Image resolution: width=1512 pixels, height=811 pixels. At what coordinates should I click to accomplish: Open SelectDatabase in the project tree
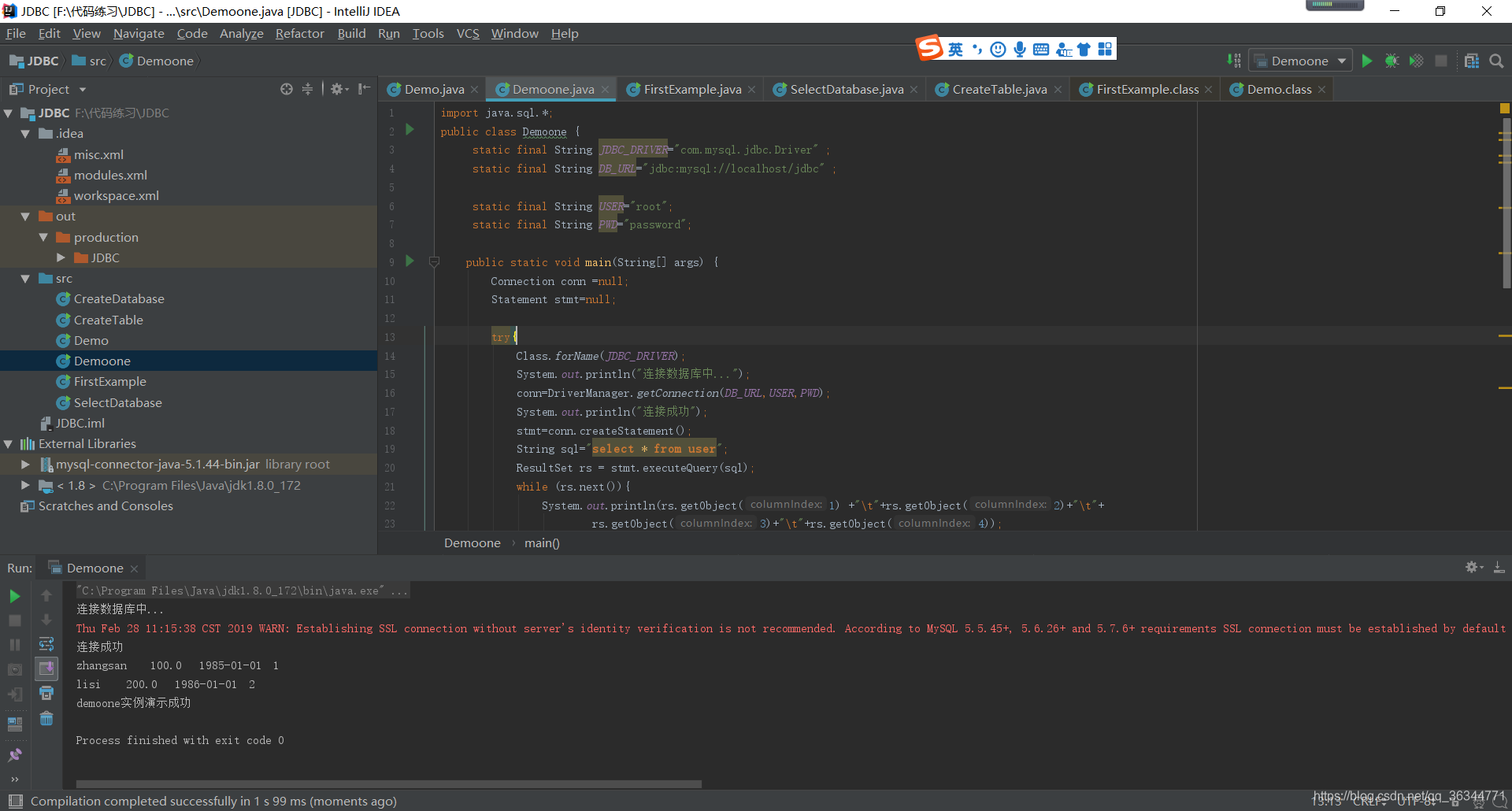click(117, 402)
